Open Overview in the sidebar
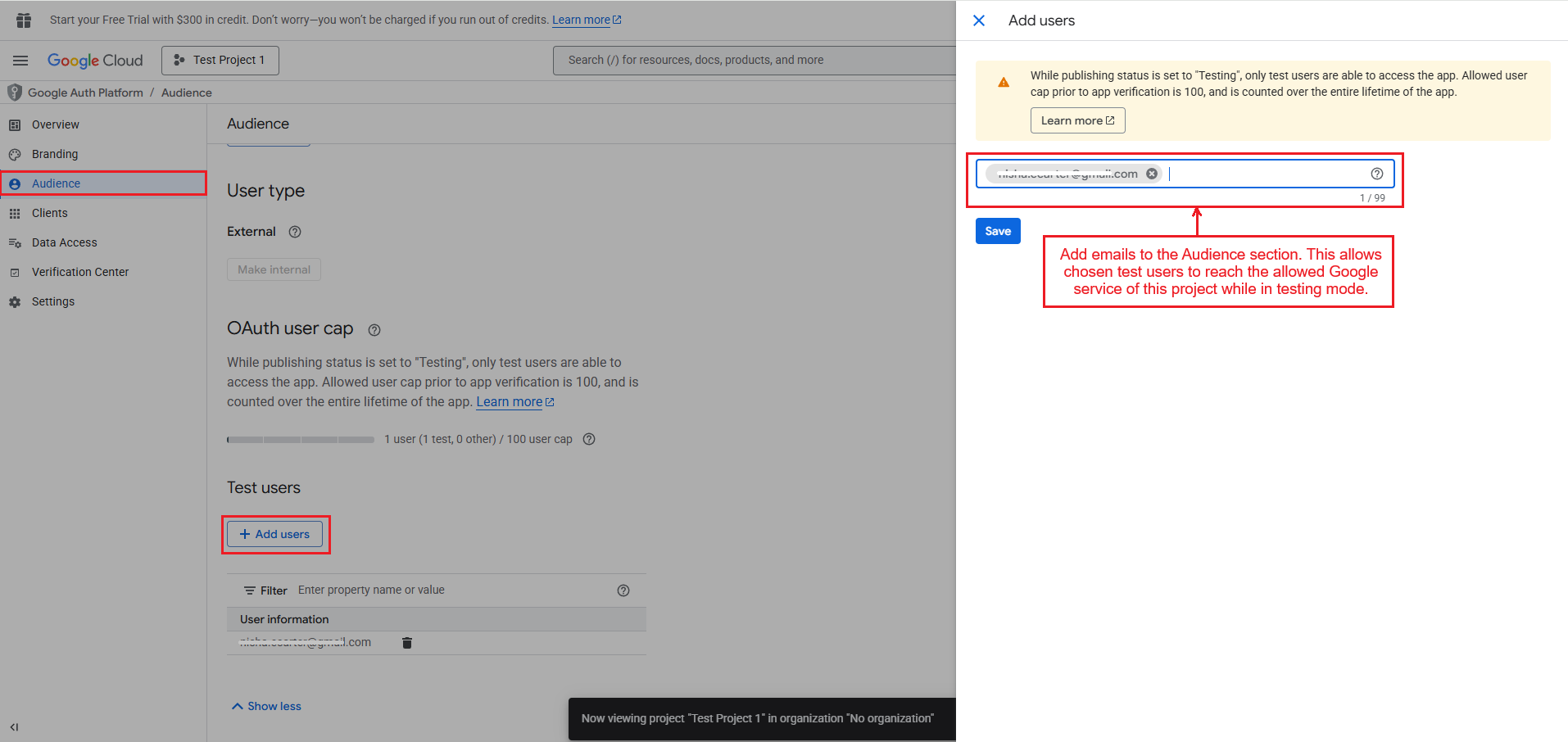 click(x=56, y=124)
